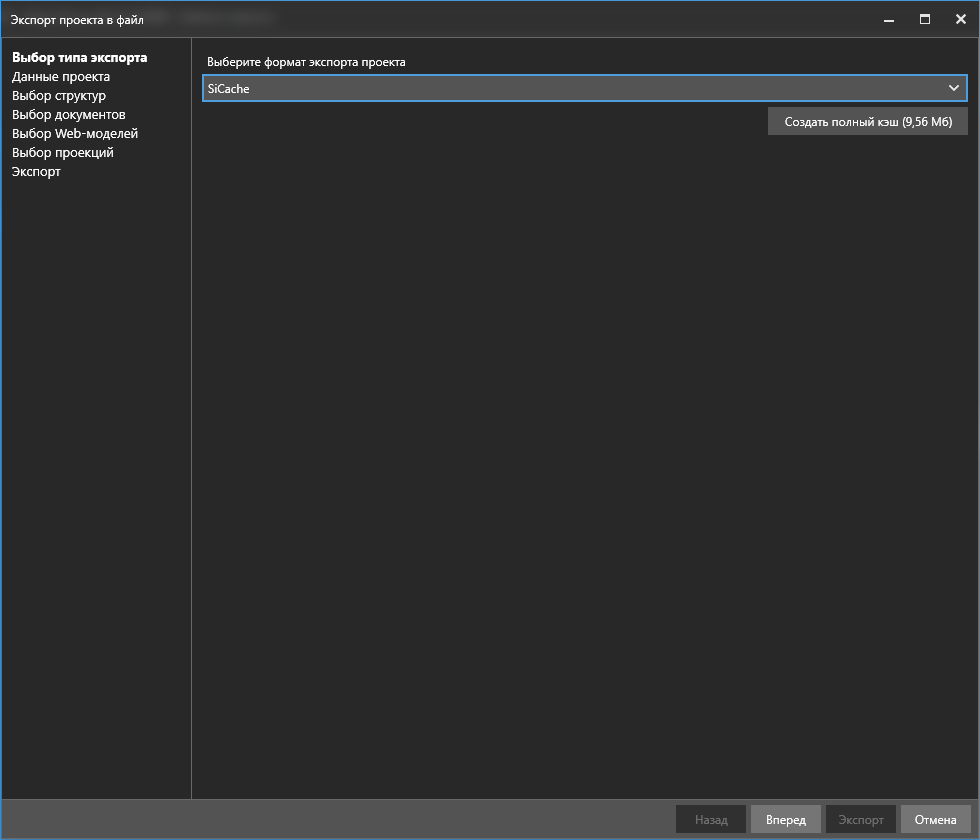The width and height of the screenshot is (980, 840).
Task: Click the chevron arrow of format combo box
Action: click(x=953, y=89)
